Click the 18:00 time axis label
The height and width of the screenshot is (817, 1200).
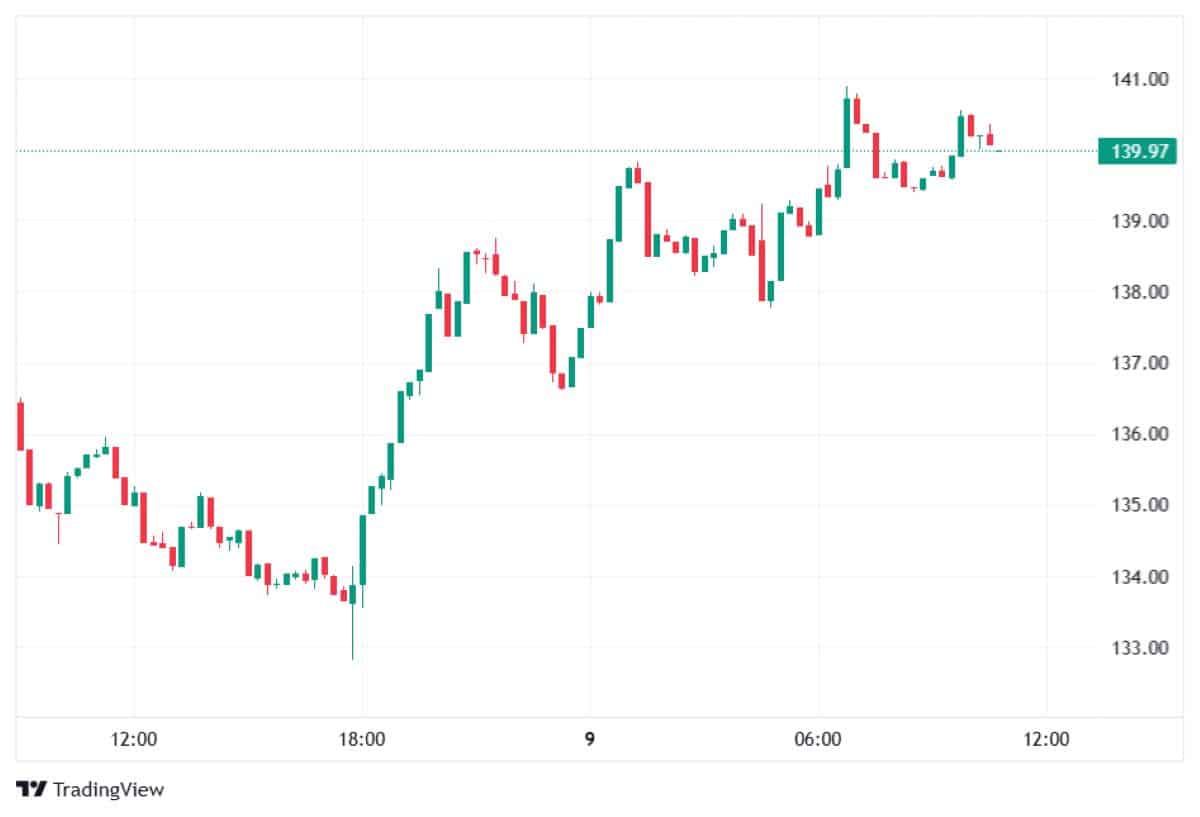pyautogui.click(x=362, y=740)
